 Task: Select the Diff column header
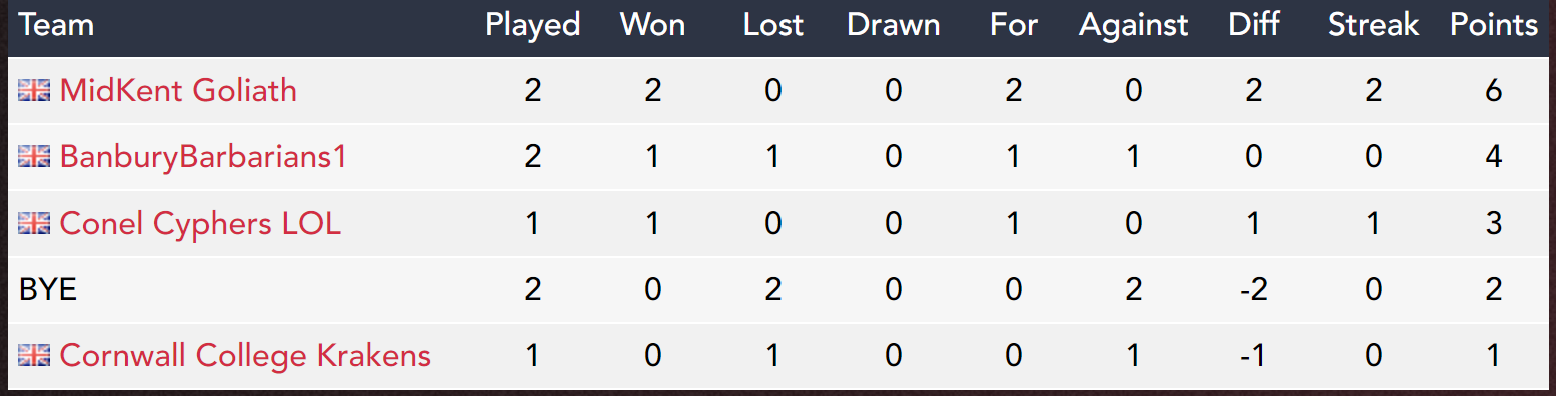(1254, 25)
